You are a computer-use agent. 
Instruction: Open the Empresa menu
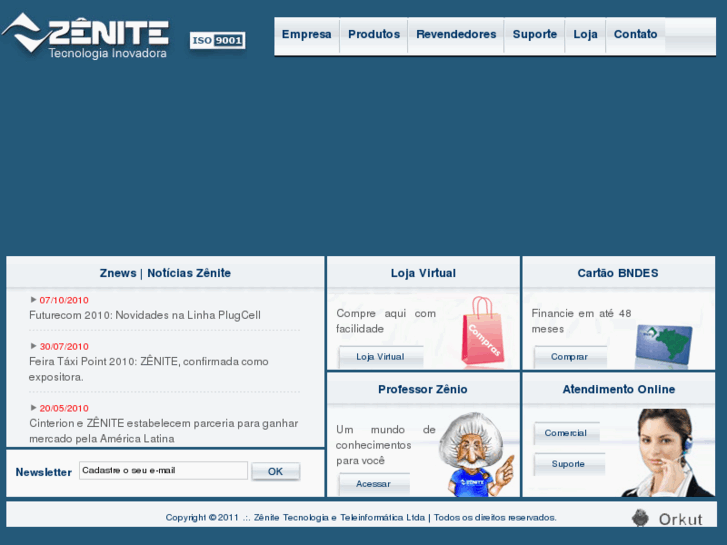point(306,34)
